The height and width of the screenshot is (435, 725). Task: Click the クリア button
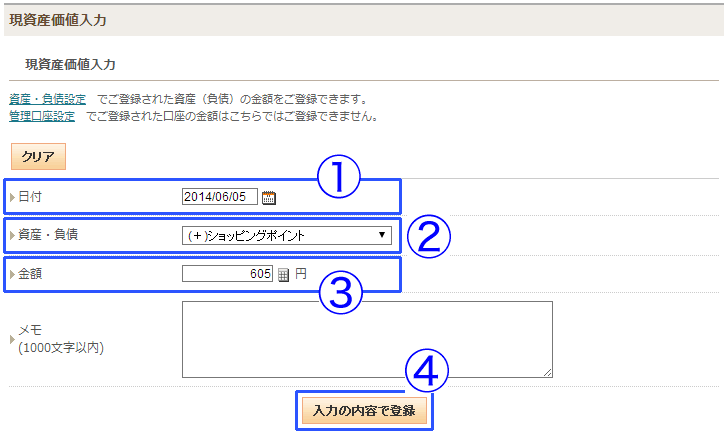tap(38, 156)
